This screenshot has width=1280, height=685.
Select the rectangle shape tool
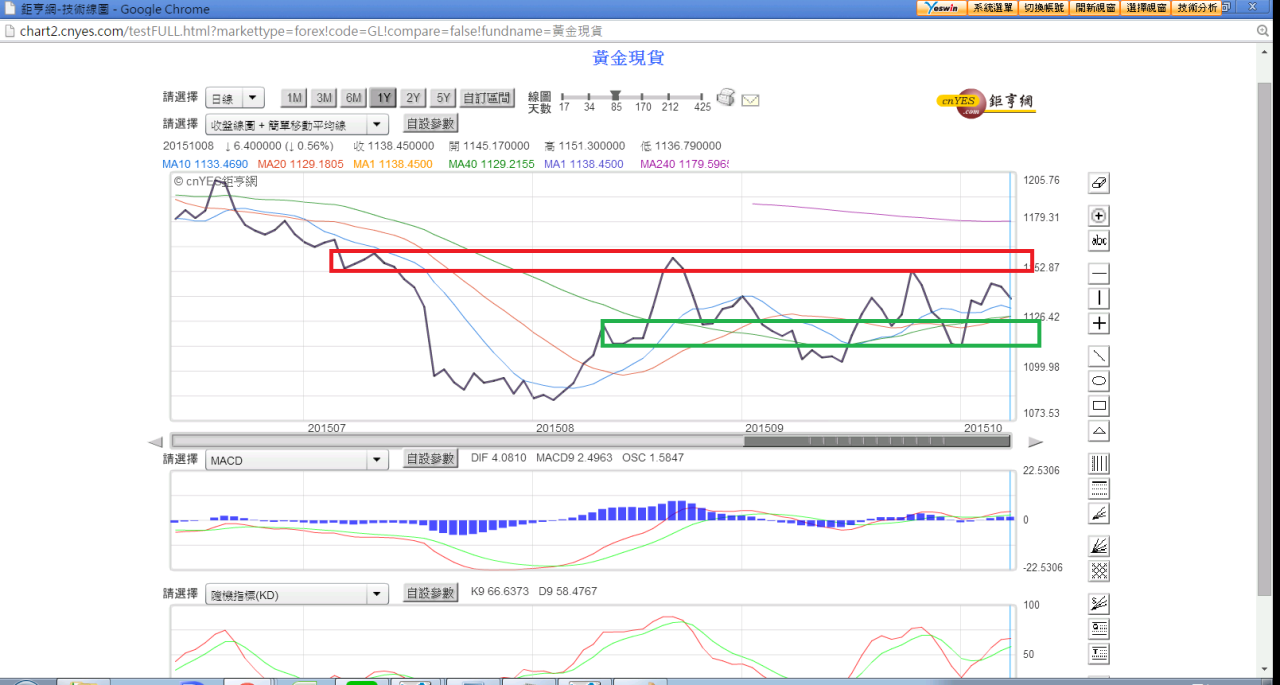1099,406
